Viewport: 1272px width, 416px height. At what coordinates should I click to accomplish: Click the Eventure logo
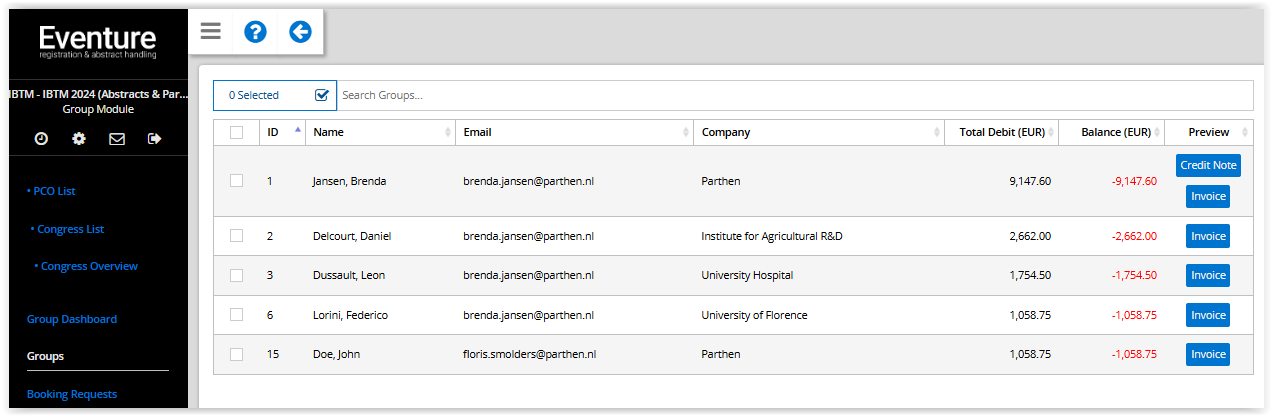coord(97,43)
